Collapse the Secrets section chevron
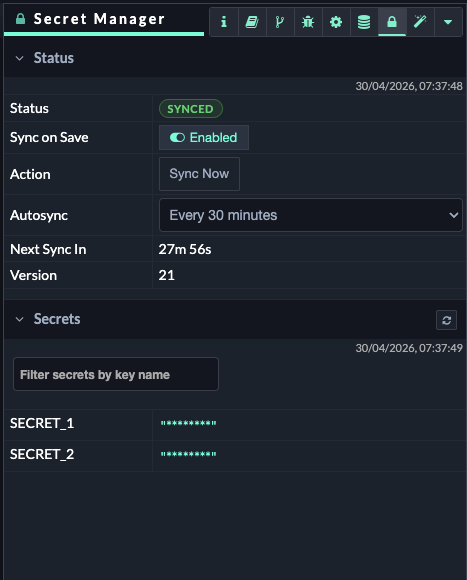Screen dimensions: 467x580 pos(20,319)
